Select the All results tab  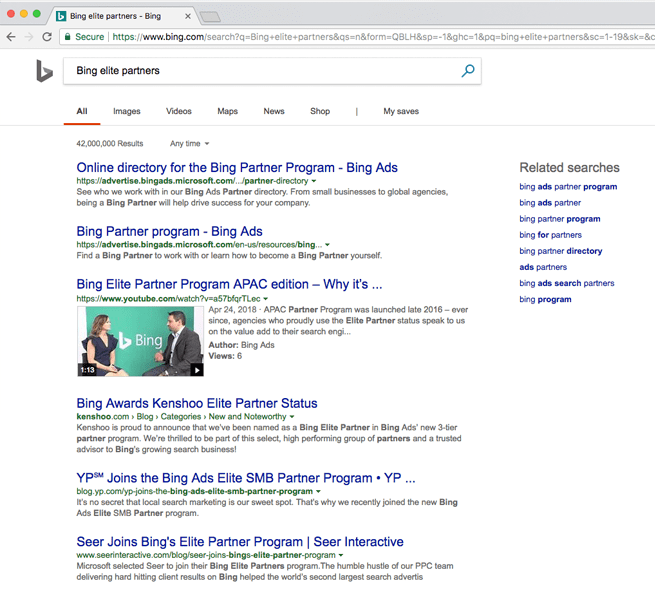(x=82, y=111)
